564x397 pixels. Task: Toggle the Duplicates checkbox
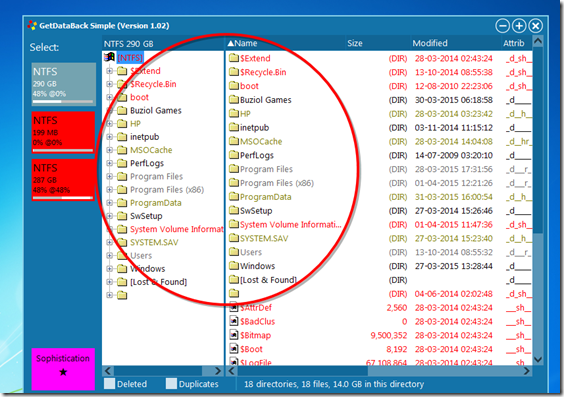[x=171, y=384]
